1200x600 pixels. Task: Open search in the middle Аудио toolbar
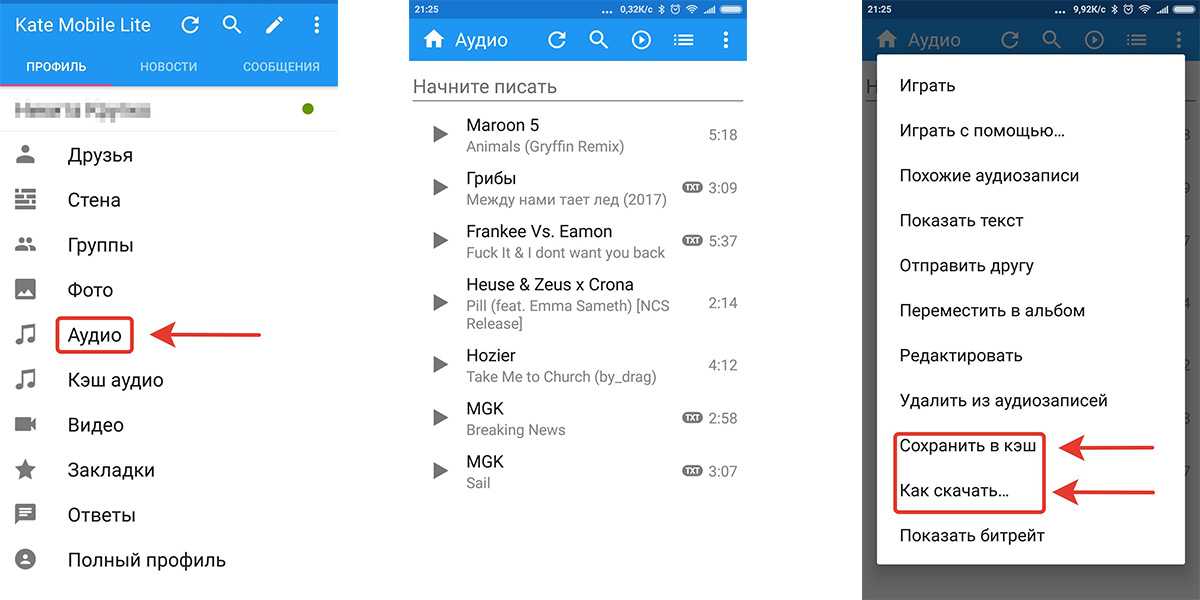[x=599, y=40]
